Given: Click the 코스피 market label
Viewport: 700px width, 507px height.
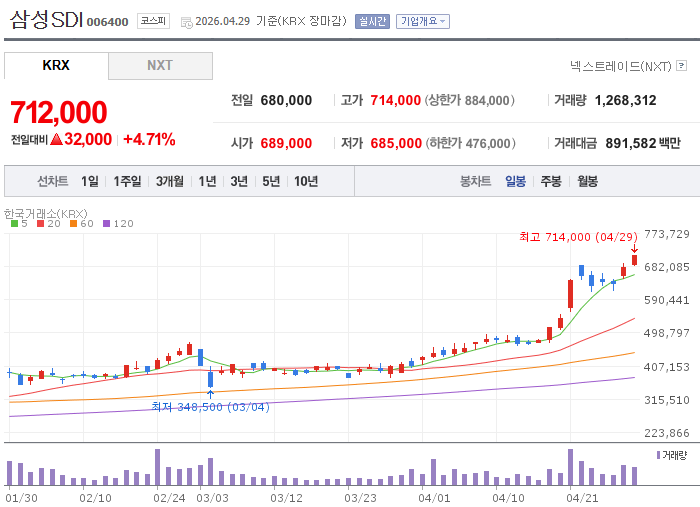Looking at the screenshot, I should (153, 21).
